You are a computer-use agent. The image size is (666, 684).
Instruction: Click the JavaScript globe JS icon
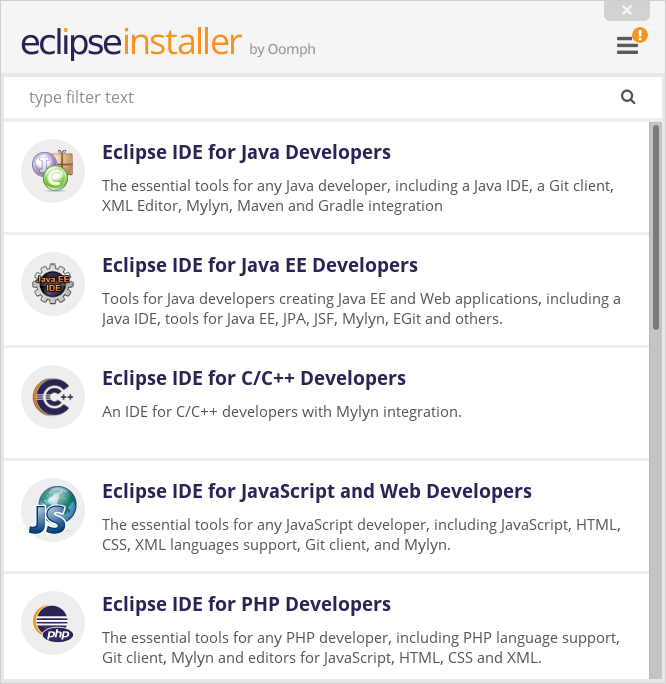pyautogui.click(x=53, y=510)
